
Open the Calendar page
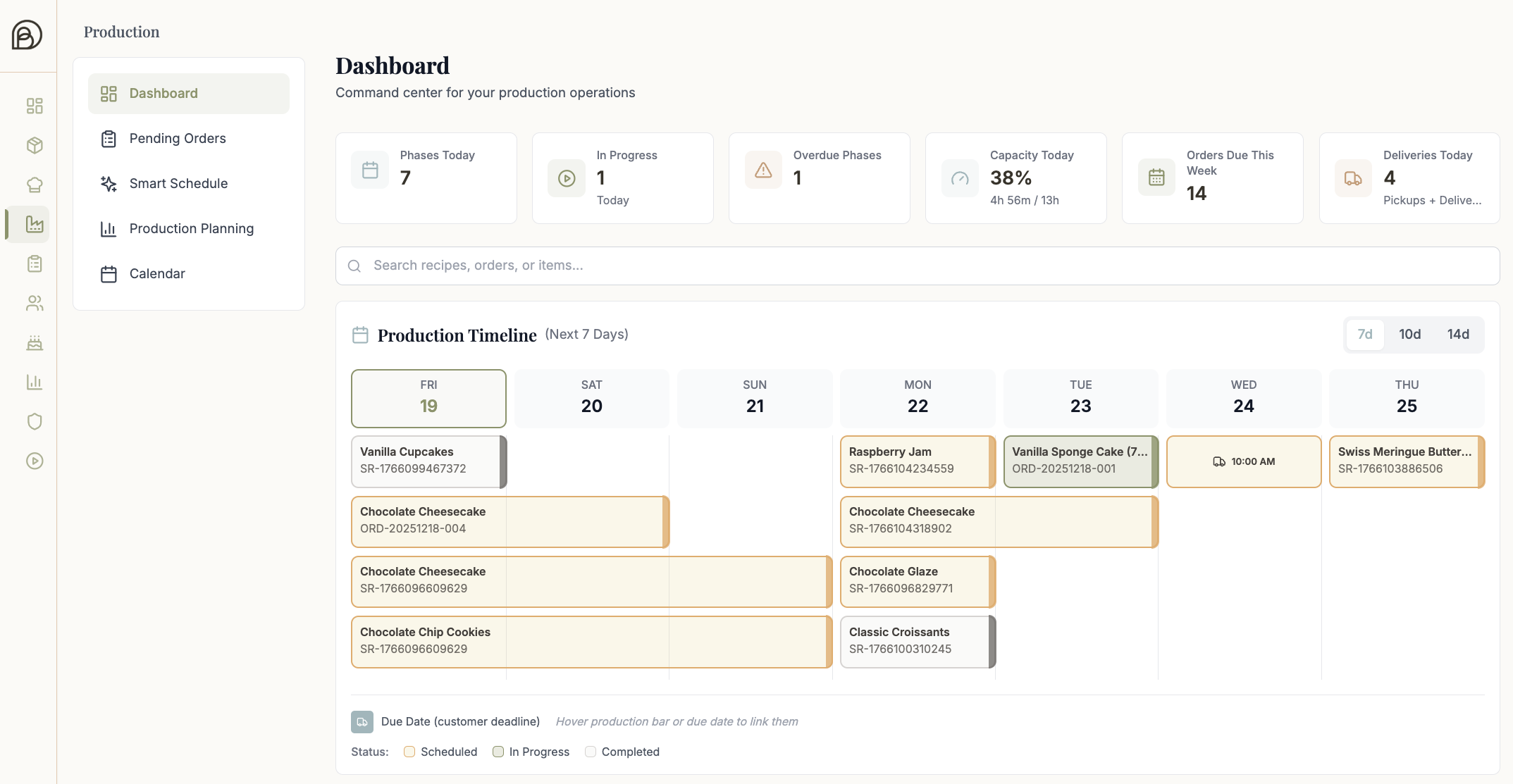[x=156, y=273]
